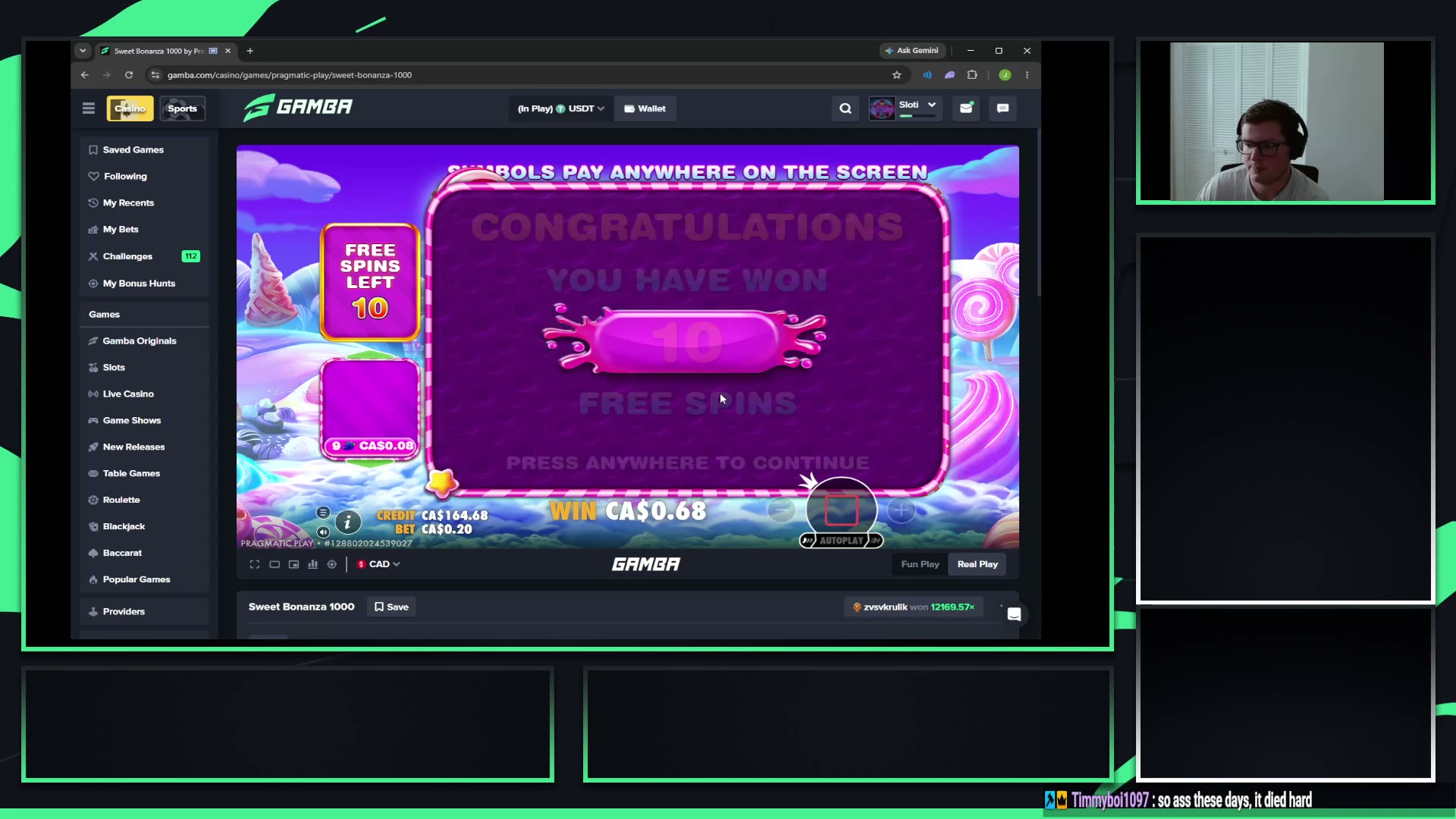Open the Chrome extensions puzzle icon
1456x819 pixels.
click(972, 75)
